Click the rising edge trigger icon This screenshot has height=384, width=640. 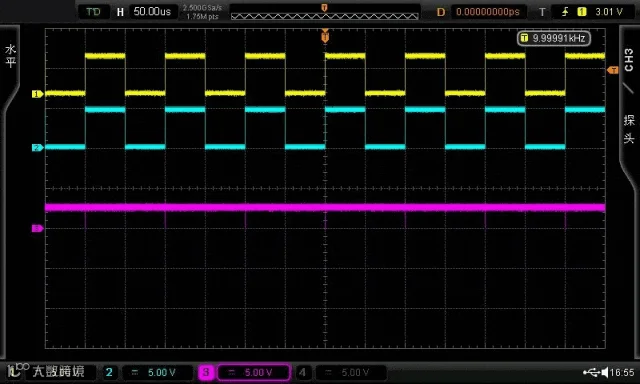click(x=565, y=12)
